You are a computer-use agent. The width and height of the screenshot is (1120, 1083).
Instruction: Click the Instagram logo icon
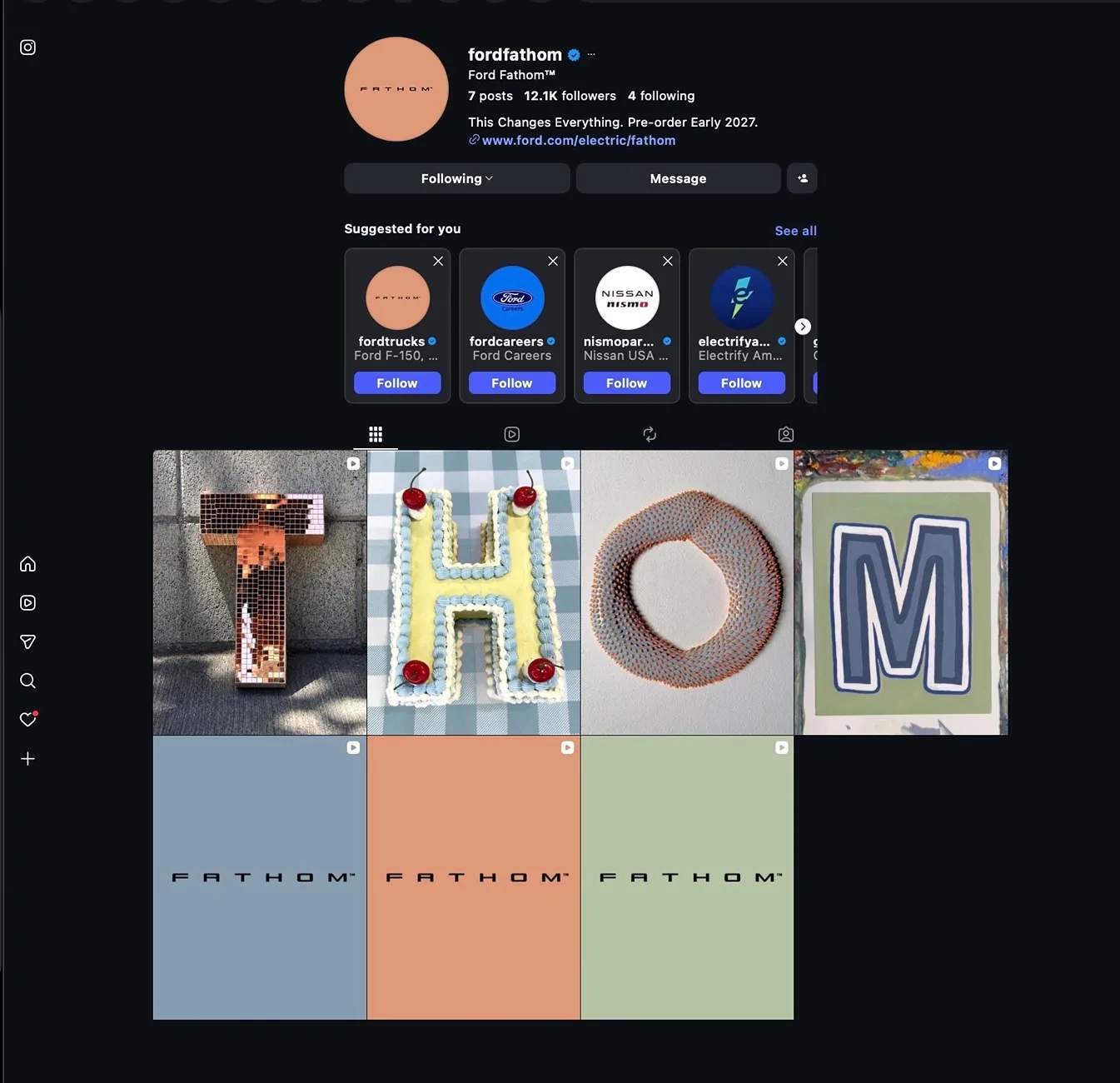tap(27, 47)
